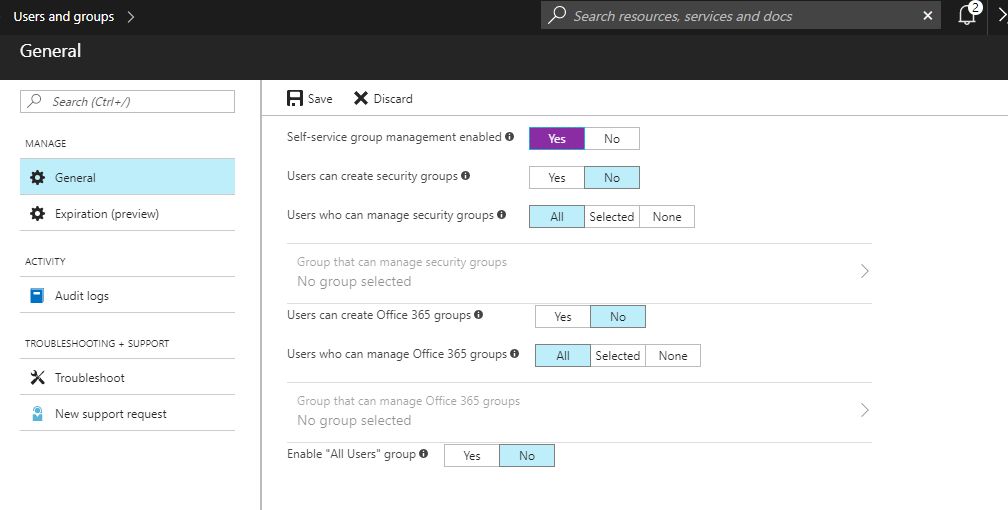
Task: Select Selected for managing Office 365 groups
Action: tap(618, 356)
